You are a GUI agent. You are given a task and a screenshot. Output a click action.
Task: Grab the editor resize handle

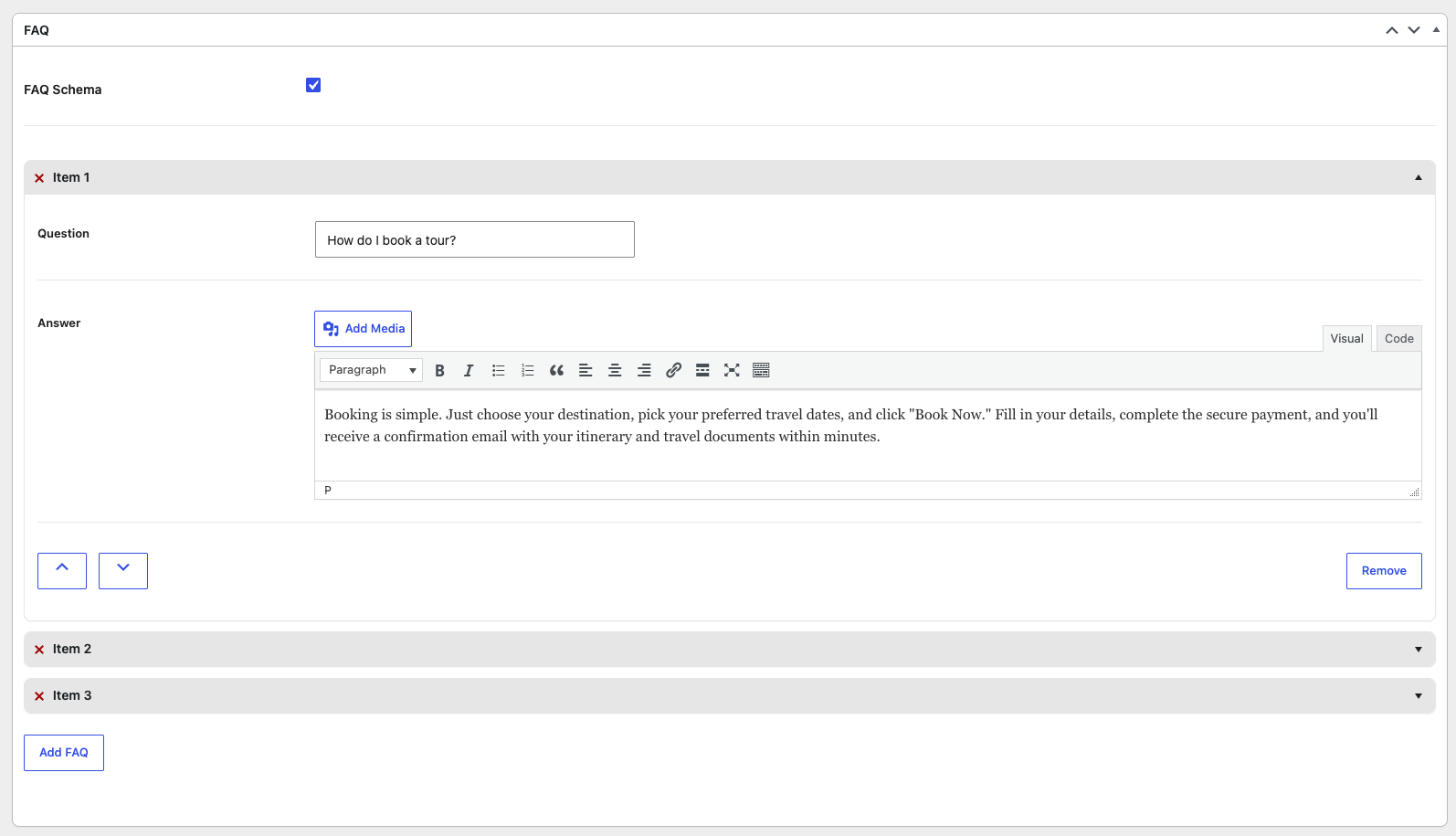pos(1415,492)
